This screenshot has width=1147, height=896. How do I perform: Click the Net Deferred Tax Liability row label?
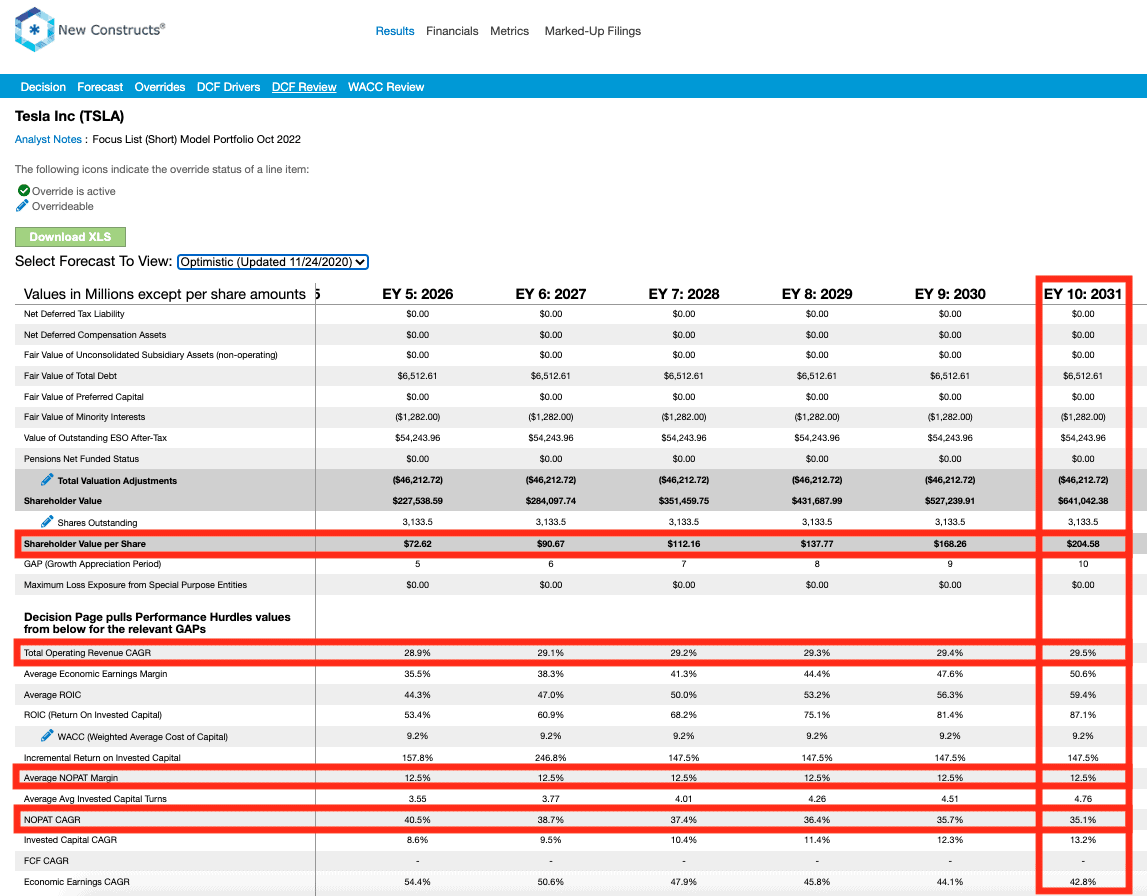click(x=74, y=314)
